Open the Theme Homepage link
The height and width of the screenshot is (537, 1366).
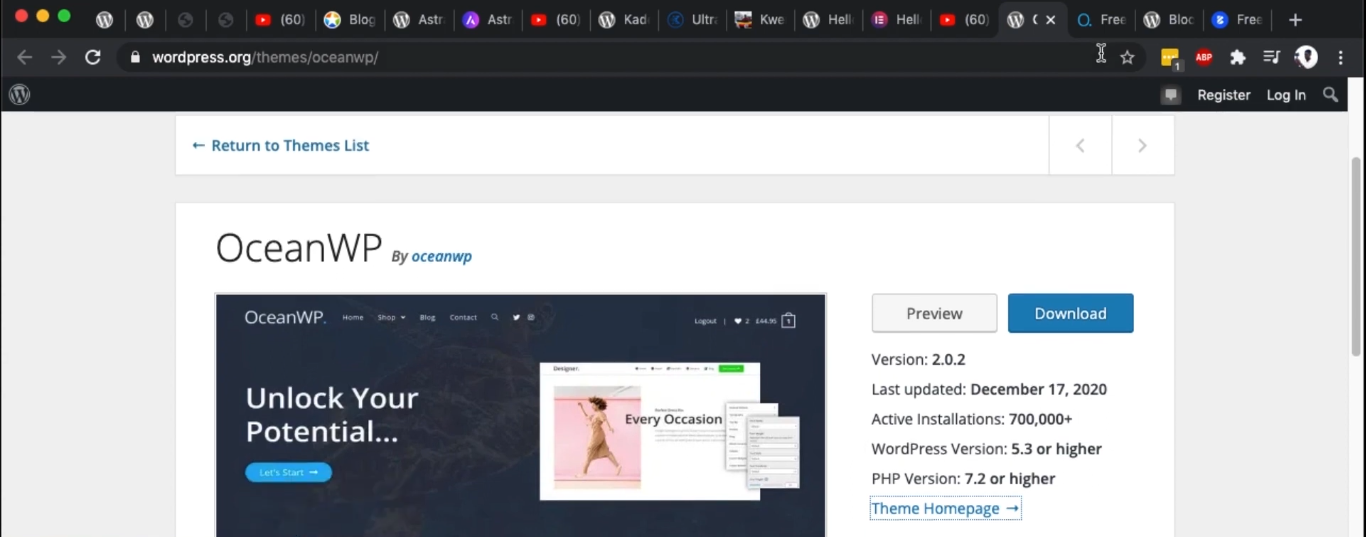pos(945,509)
